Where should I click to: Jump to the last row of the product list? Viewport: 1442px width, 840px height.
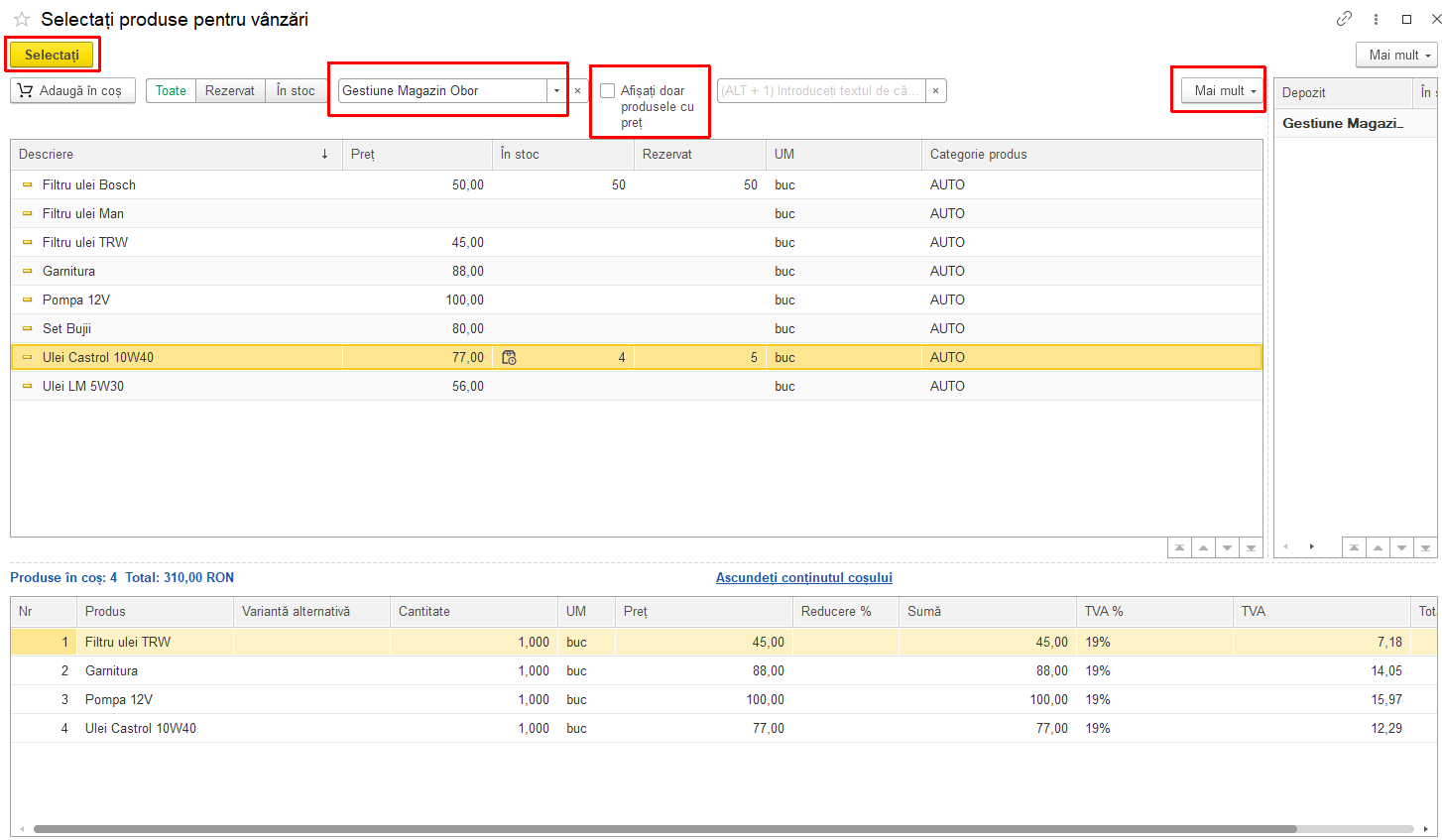coord(1251,547)
